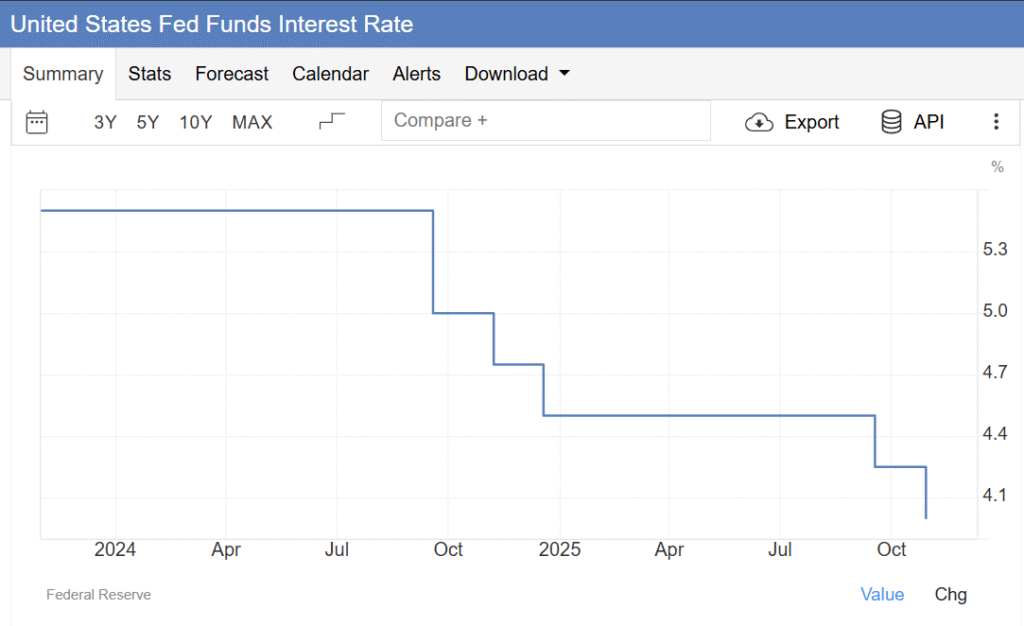Click the Federal Reserve source label
1024x626 pixels.
pos(98,595)
